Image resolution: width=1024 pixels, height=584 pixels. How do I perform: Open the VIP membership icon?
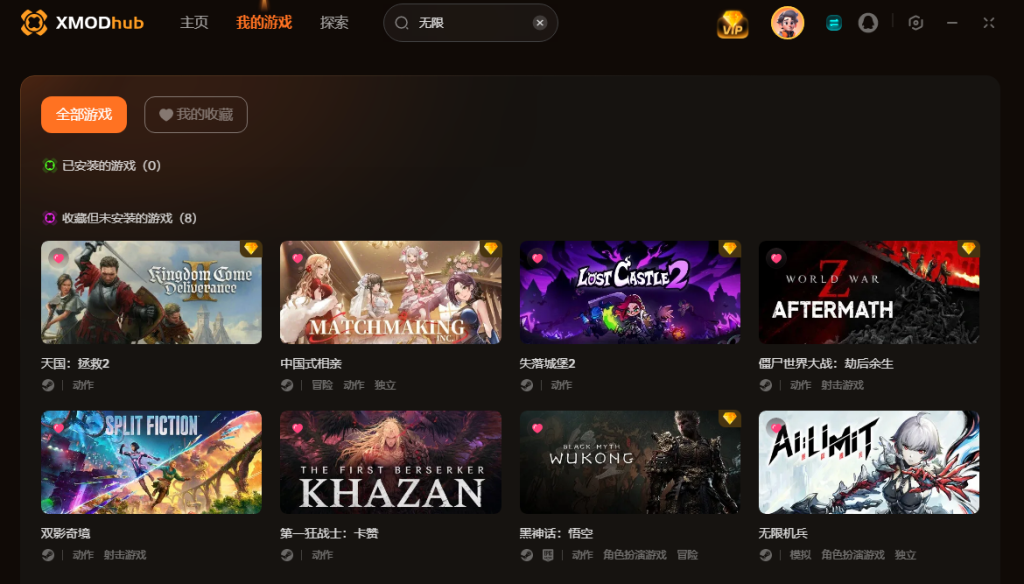pos(732,24)
